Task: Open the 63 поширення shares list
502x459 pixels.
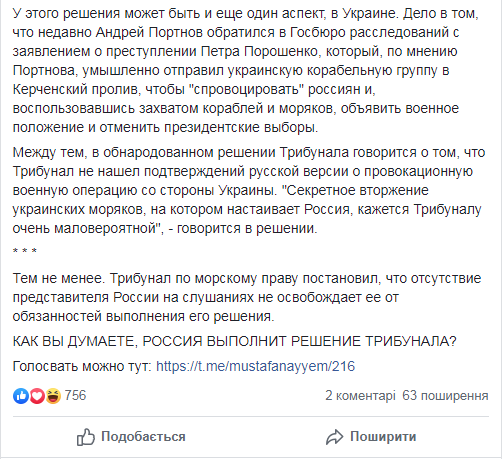Action: coord(445,396)
